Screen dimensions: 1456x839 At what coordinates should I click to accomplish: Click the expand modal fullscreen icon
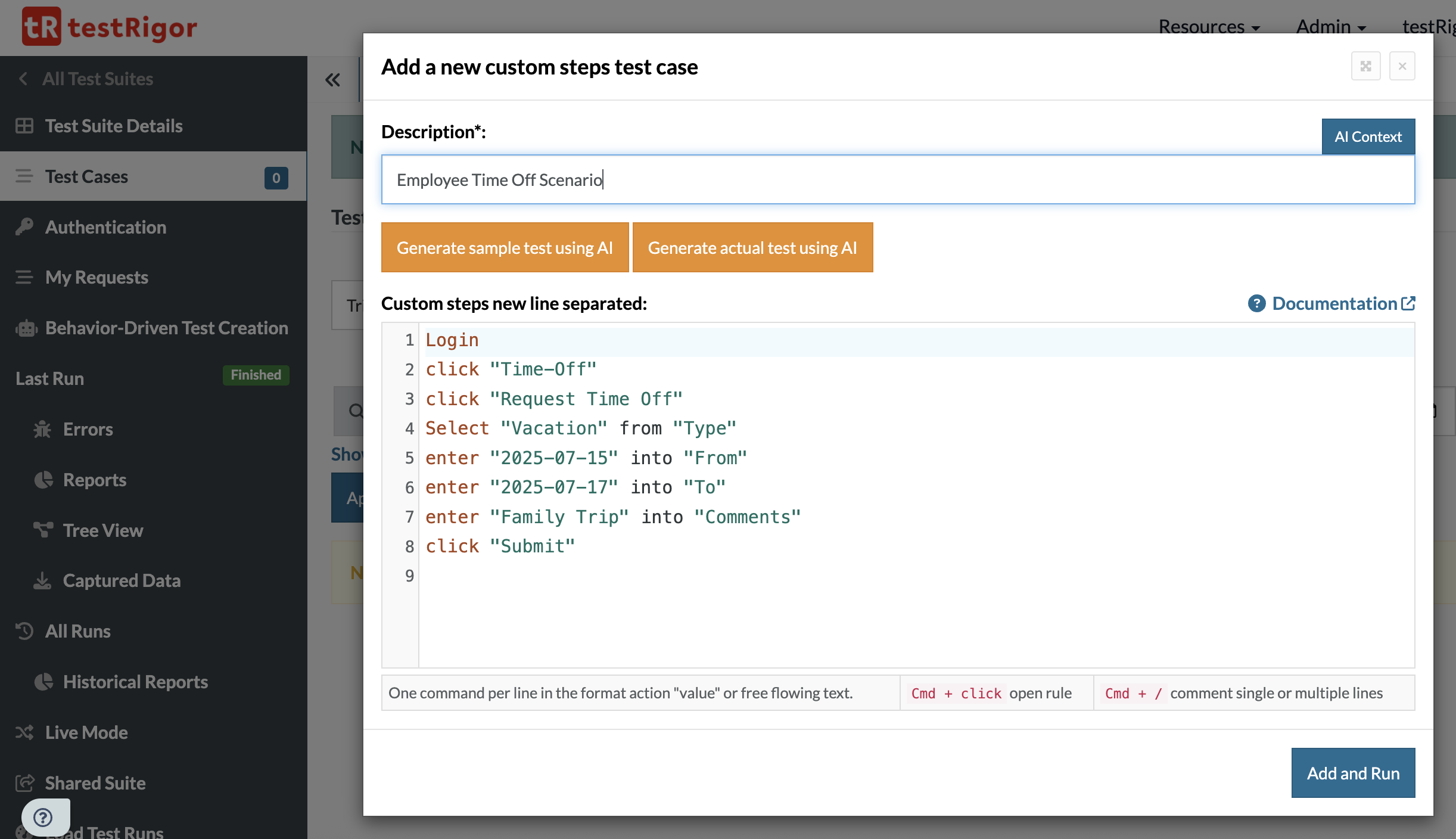click(x=1365, y=66)
